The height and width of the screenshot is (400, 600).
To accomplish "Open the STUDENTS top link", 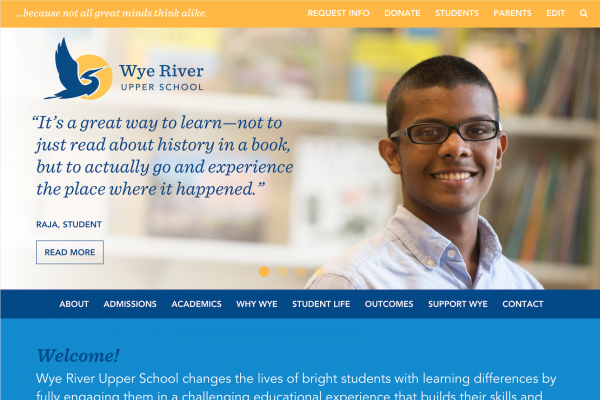I will point(457,13).
